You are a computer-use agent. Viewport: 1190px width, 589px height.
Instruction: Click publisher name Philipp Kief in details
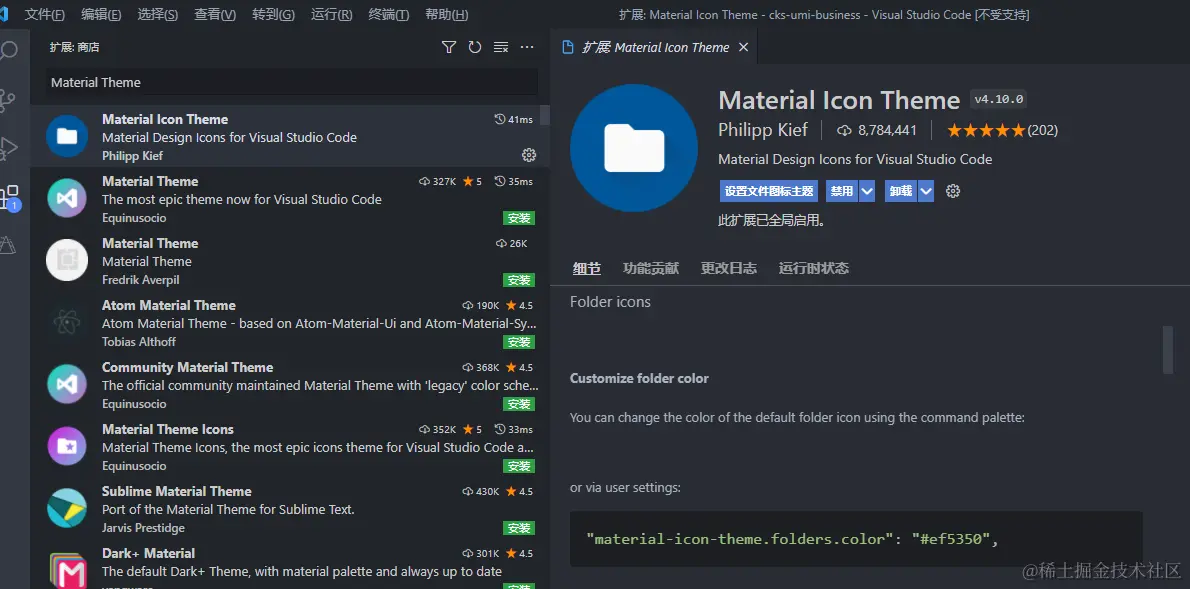(763, 130)
